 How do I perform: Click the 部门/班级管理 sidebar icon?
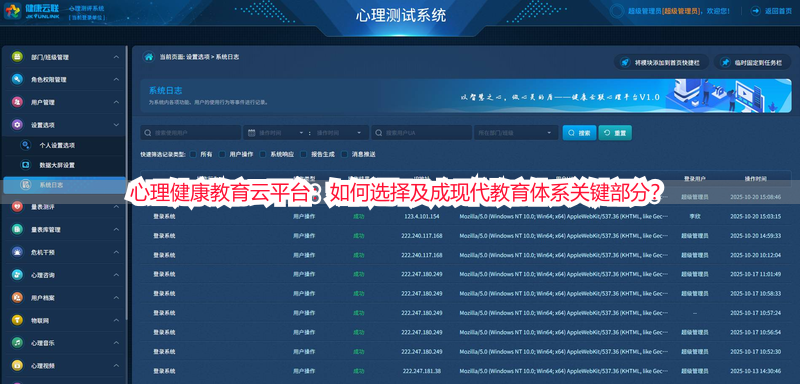tap(17, 57)
